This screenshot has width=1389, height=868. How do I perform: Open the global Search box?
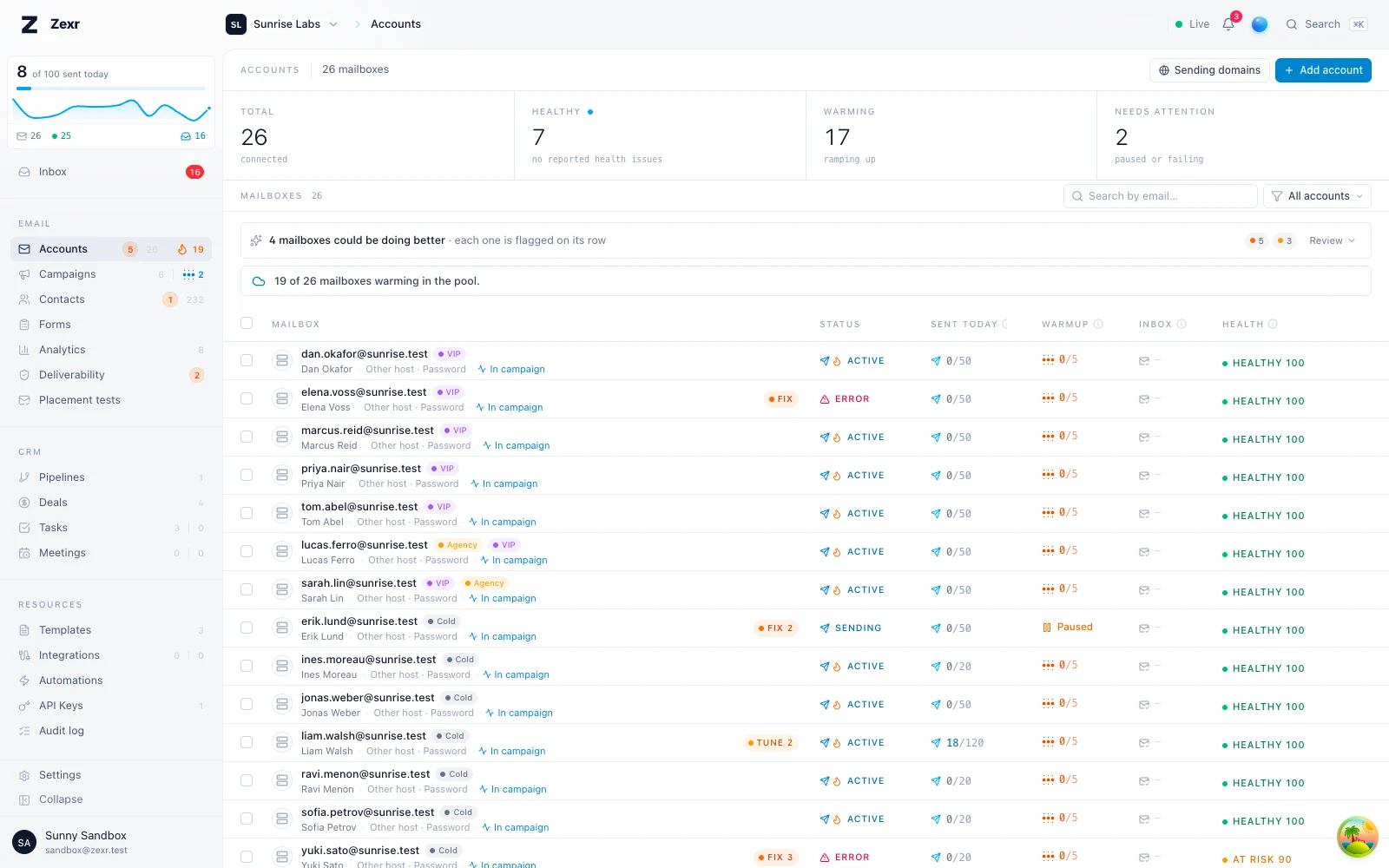(1326, 24)
